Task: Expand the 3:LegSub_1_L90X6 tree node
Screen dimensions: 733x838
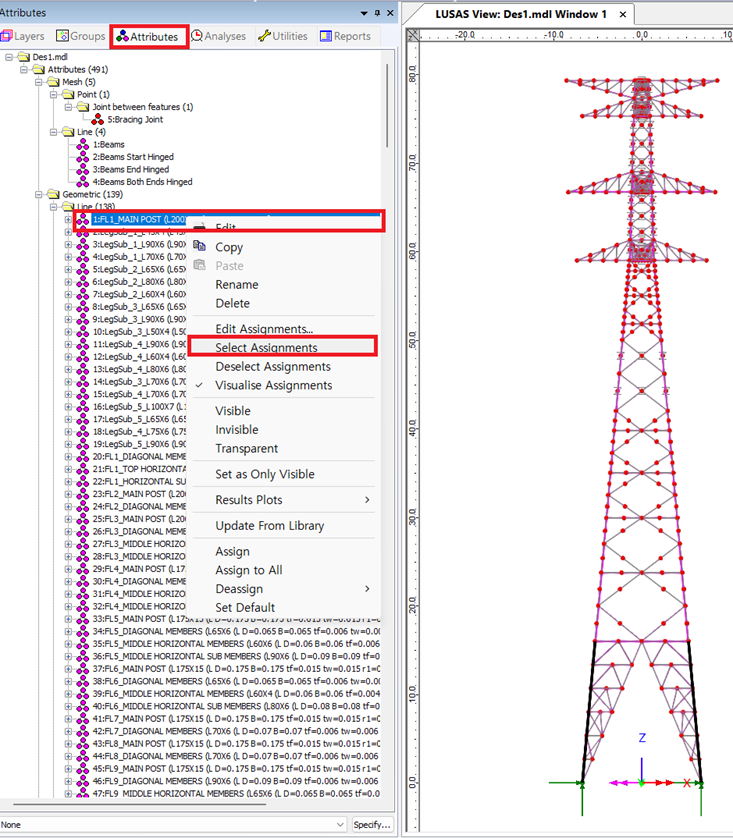Action: click(69, 245)
